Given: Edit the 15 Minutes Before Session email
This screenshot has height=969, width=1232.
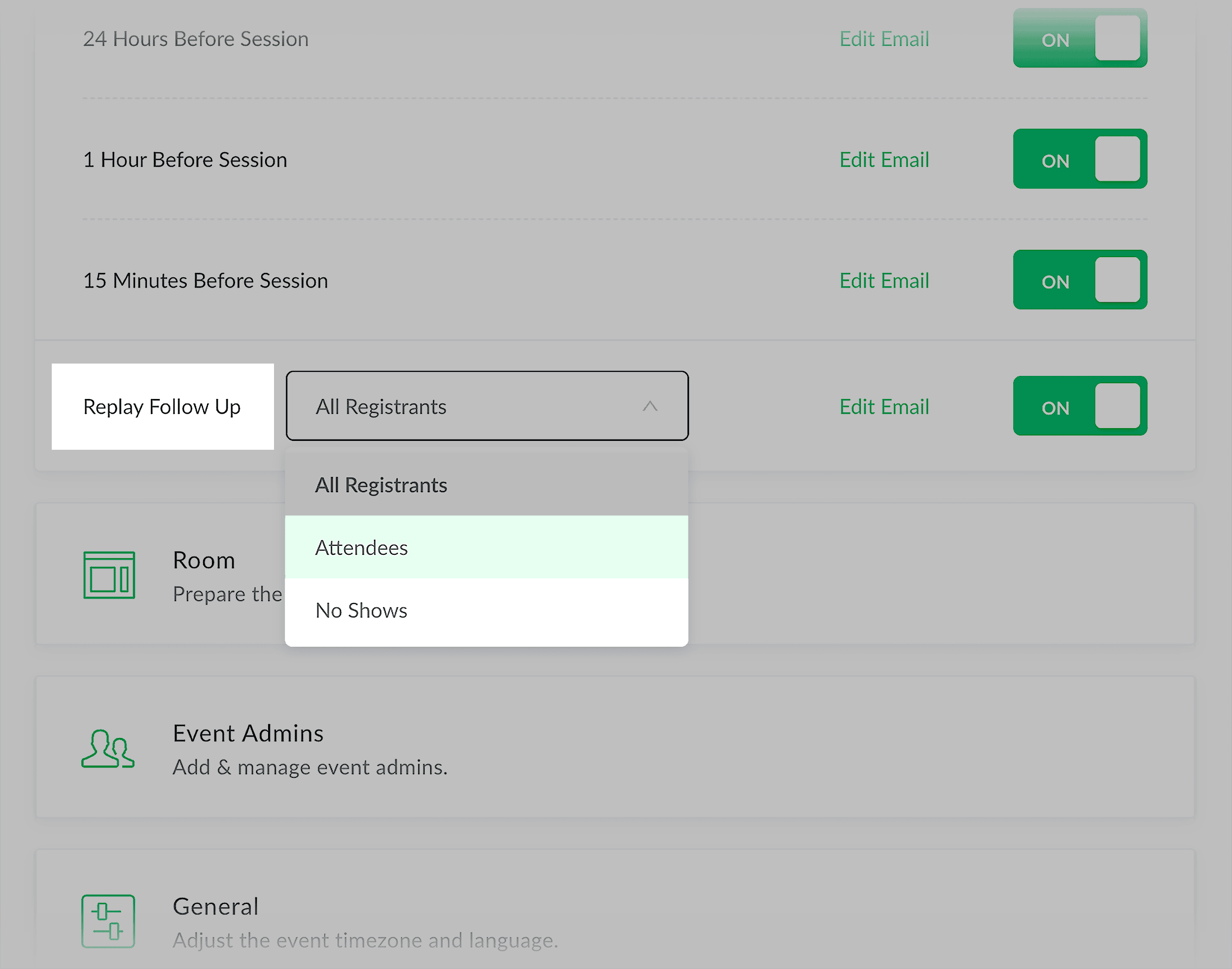Looking at the screenshot, I should (884, 280).
